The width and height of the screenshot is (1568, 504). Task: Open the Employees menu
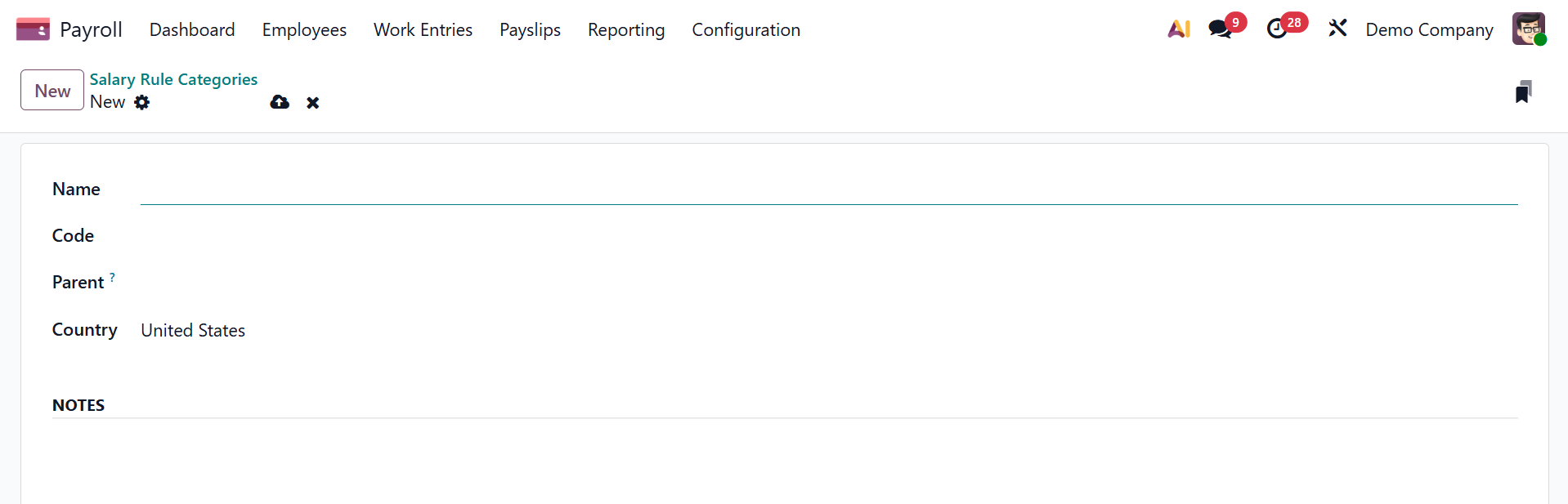click(x=304, y=30)
